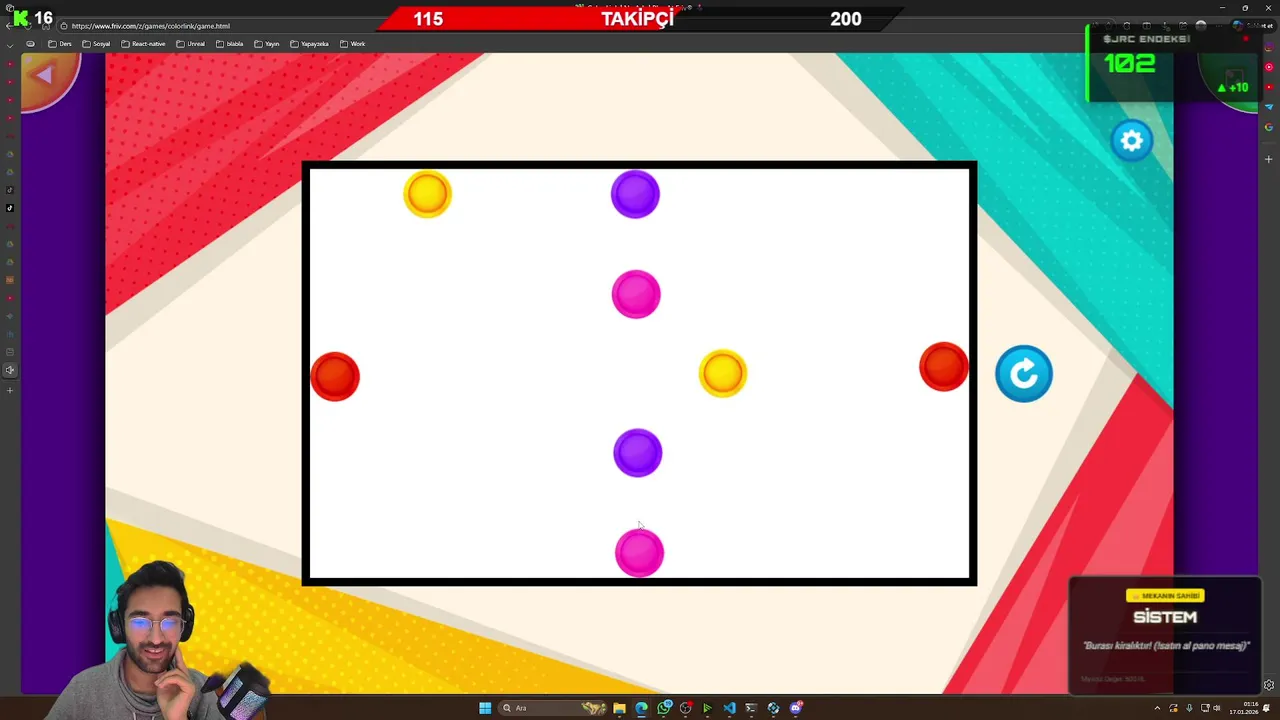Image resolution: width=1280 pixels, height=720 pixels.
Task: Click the SİSTEM card in the stream overlay
Action: pyautogui.click(x=1165, y=635)
